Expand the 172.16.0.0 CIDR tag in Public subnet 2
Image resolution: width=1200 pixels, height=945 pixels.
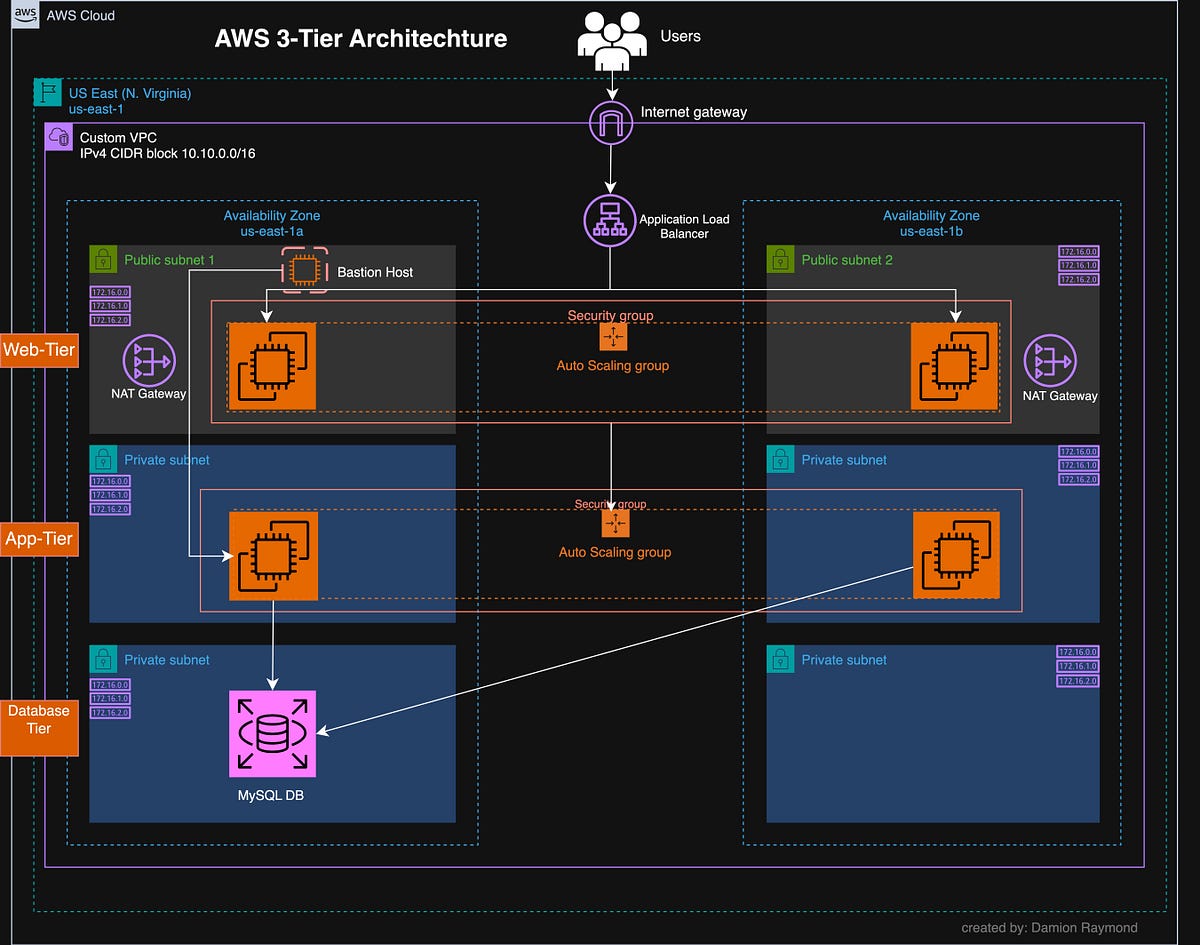pyautogui.click(x=1077, y=249)
